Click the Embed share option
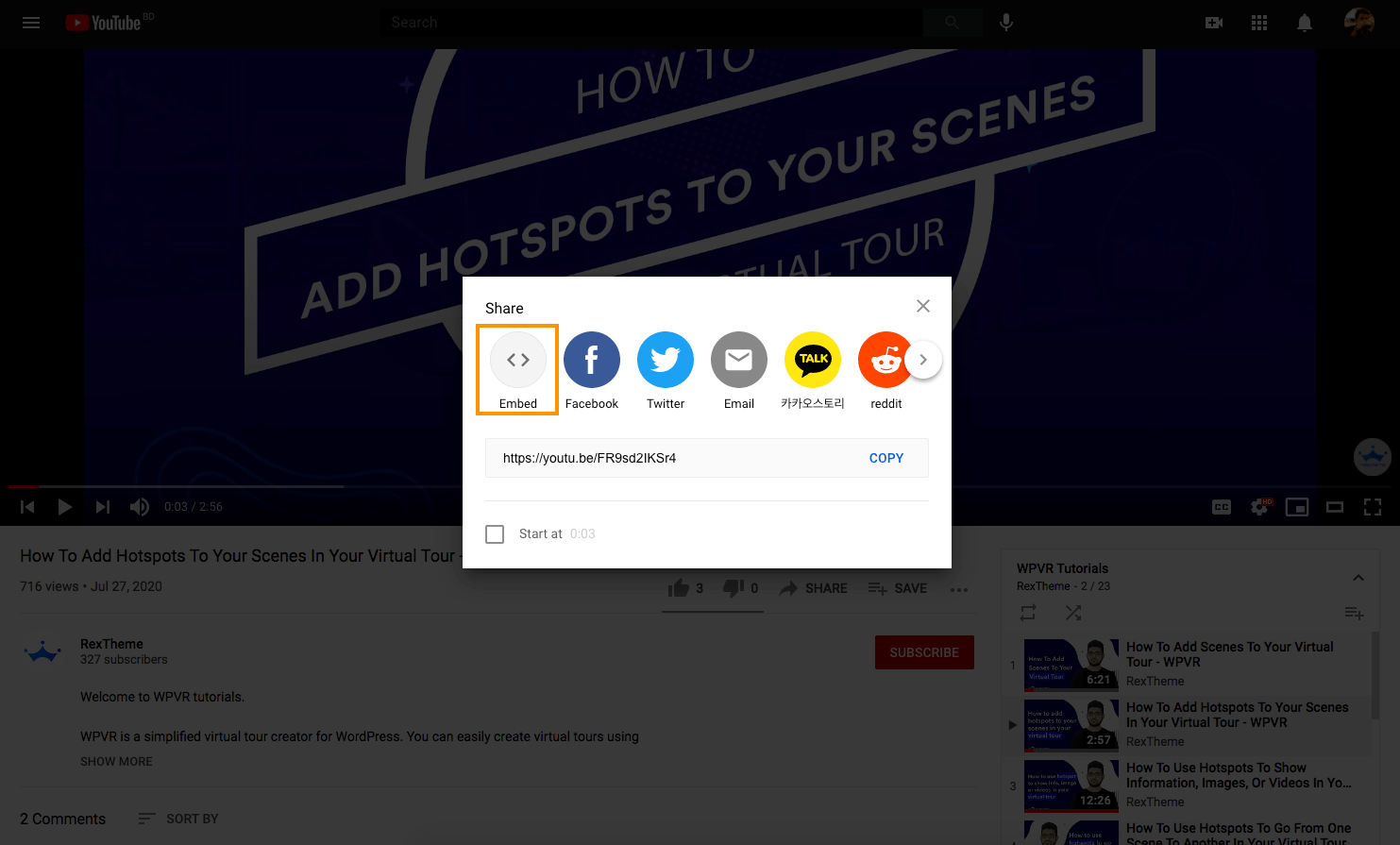 (517, 370)
